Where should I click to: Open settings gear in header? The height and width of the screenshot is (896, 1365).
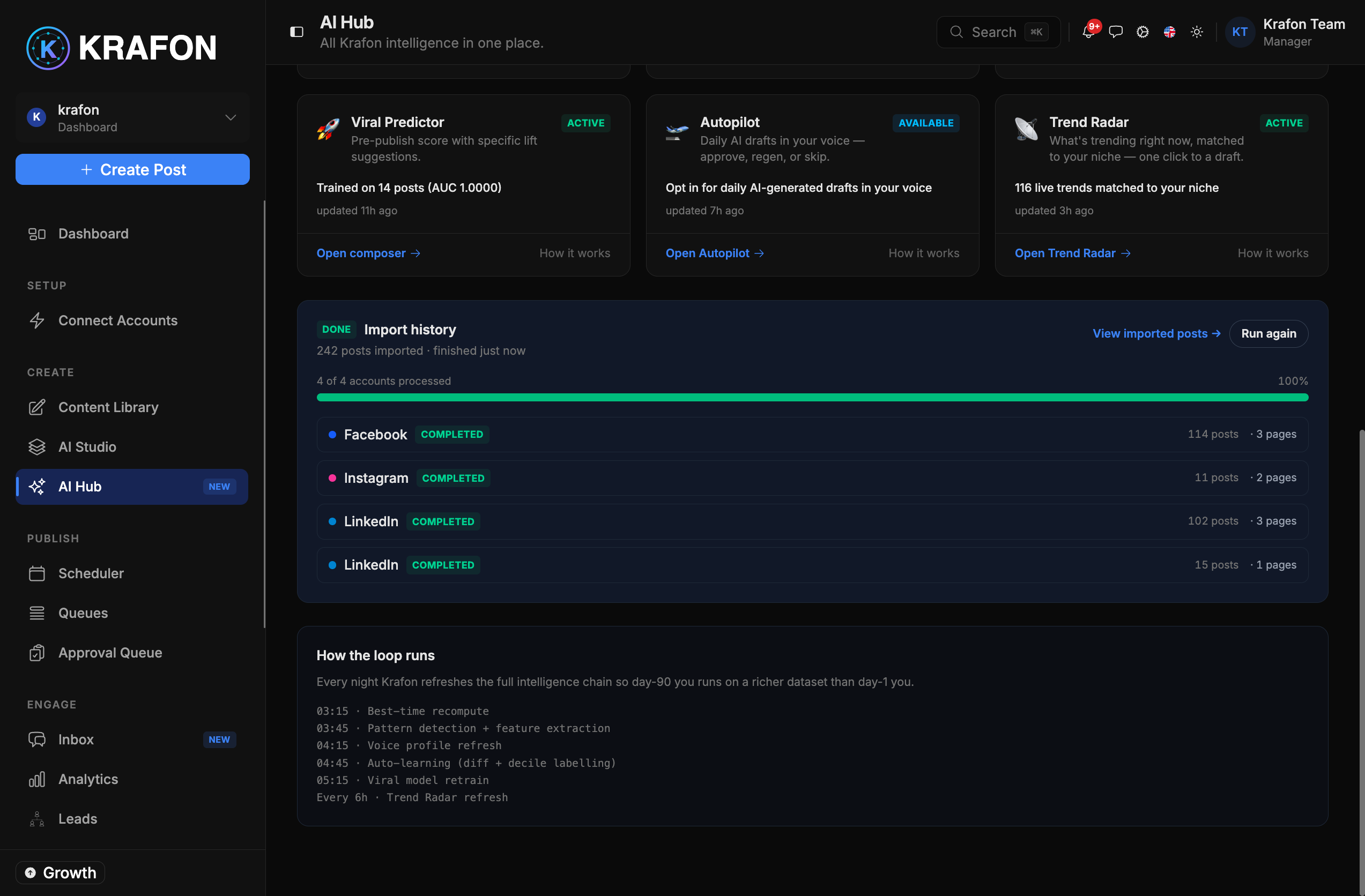point(1143,32)
